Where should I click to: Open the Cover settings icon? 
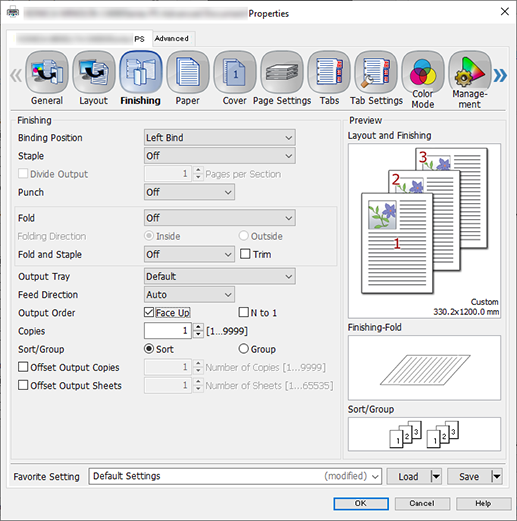235,72
